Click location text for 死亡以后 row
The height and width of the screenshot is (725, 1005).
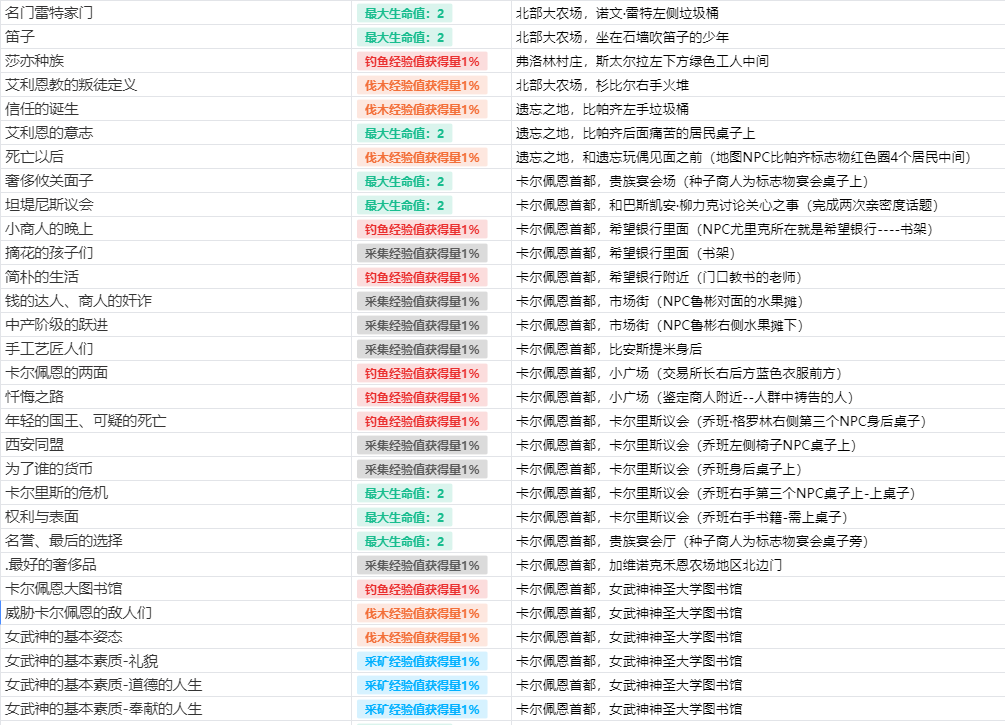[x=743, y=157]
